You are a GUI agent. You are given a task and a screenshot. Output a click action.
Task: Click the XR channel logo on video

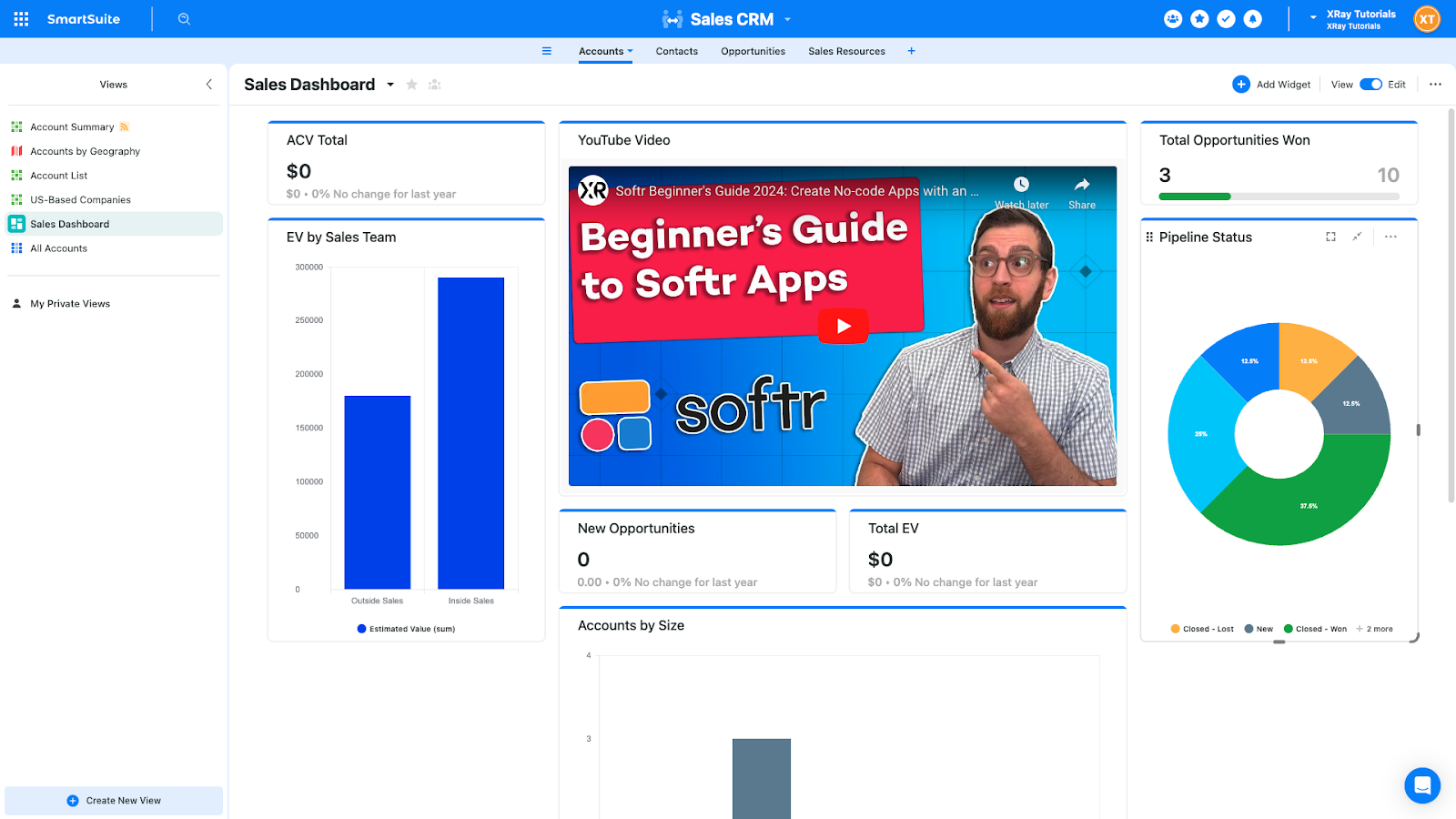point(593,190)
